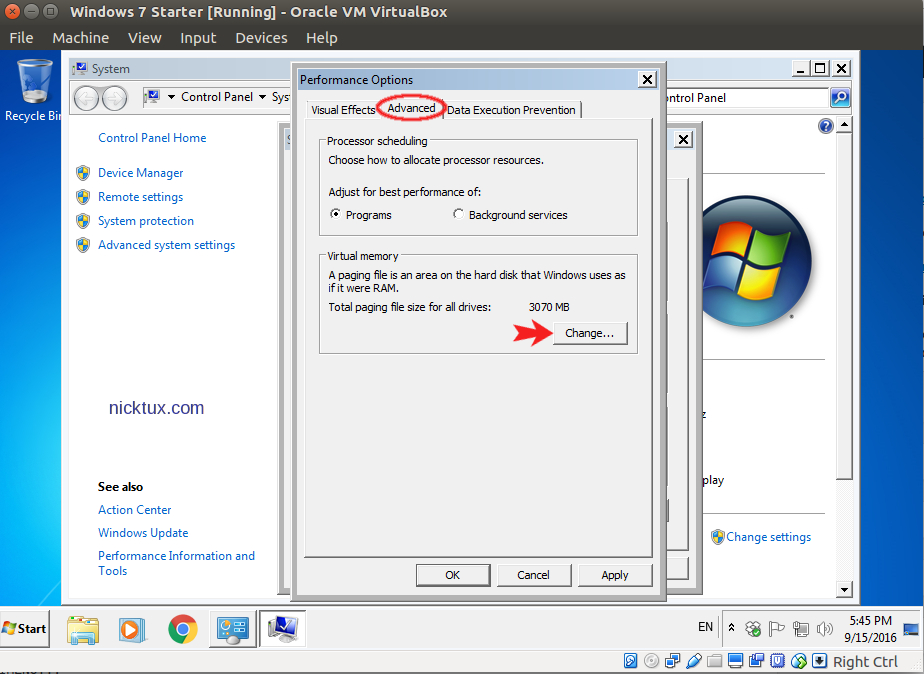Viewport: 924px width, 674px height.
Task: Click the Explorer back arrow button
Action: pyautogui.click(x=87, y=98)
